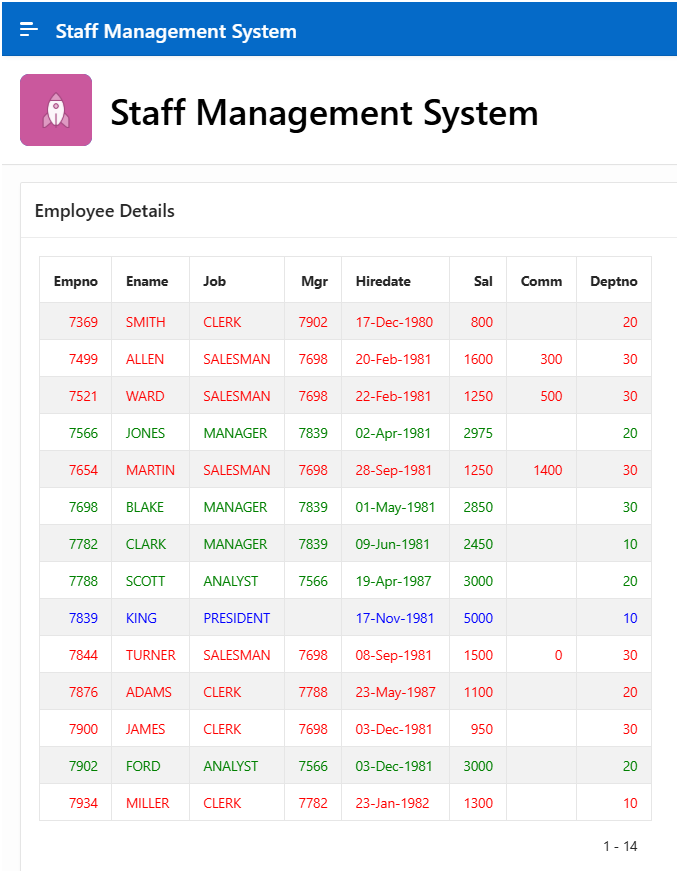679x873 pixels.
Task: Click the Mgr column header
Action: click(314, 281)
